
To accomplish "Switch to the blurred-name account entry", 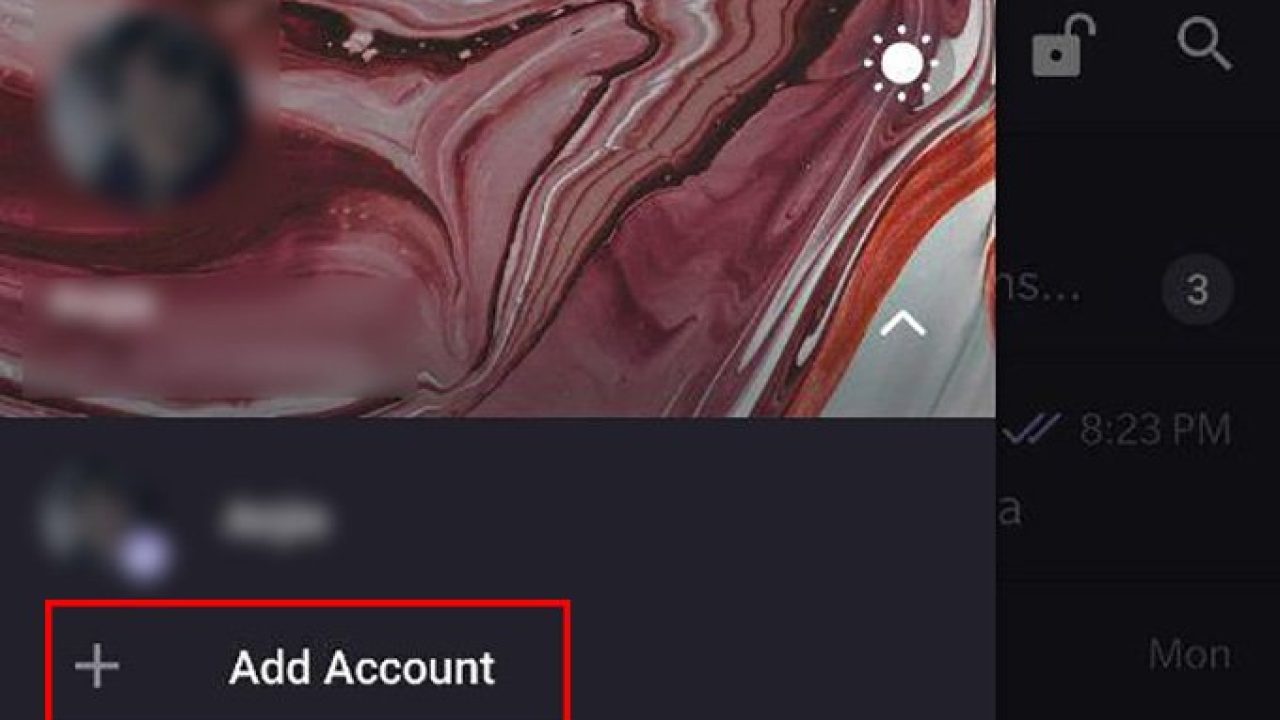I will (x=497, y=520).
